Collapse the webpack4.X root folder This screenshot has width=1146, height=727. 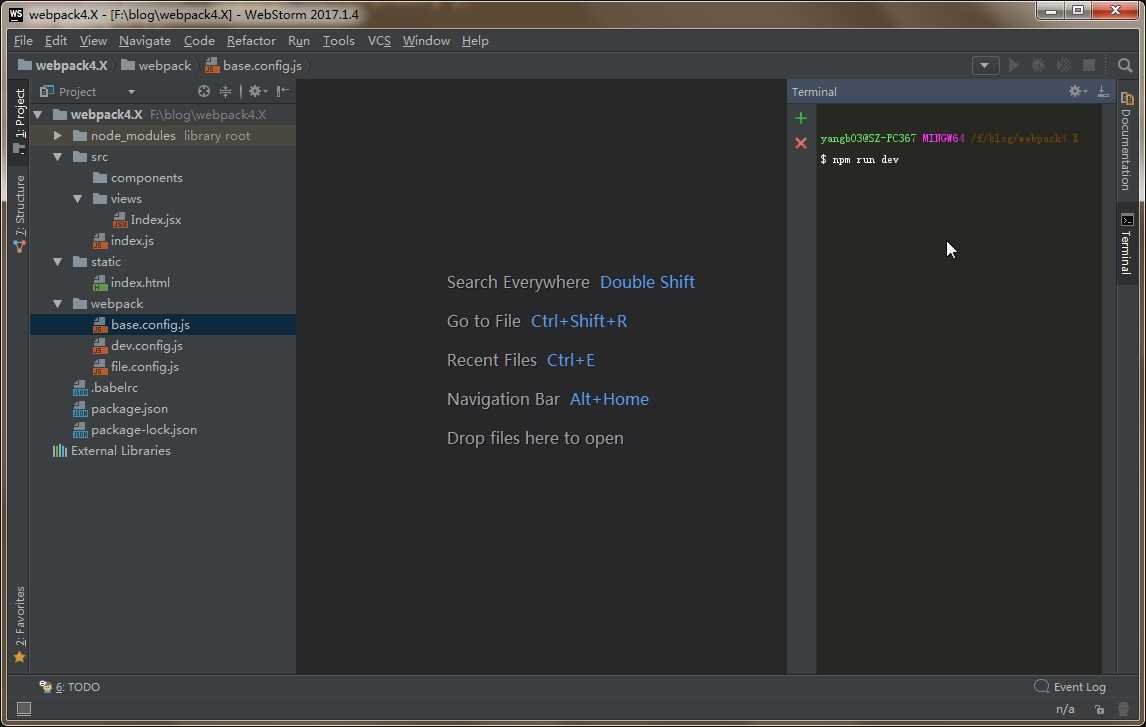point(38,115)
